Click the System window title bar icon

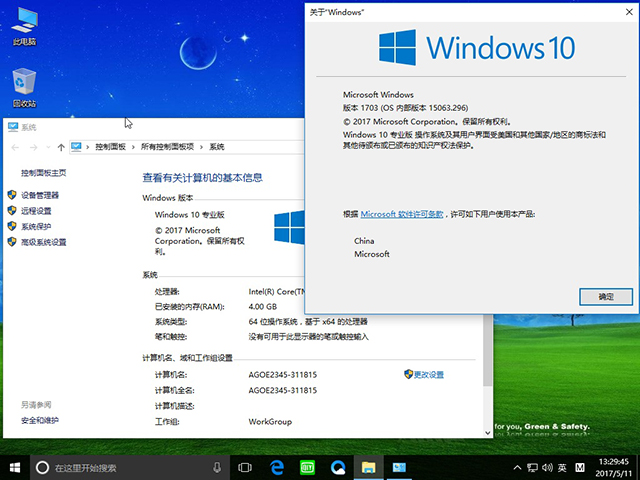coord(13,127)
